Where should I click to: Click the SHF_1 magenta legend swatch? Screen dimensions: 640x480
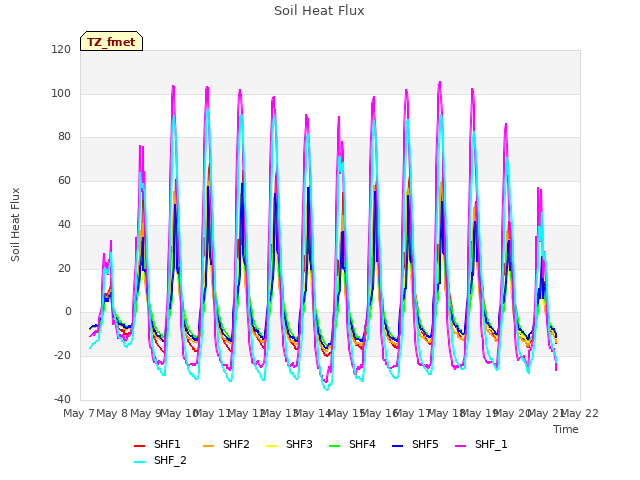[460, 446]
